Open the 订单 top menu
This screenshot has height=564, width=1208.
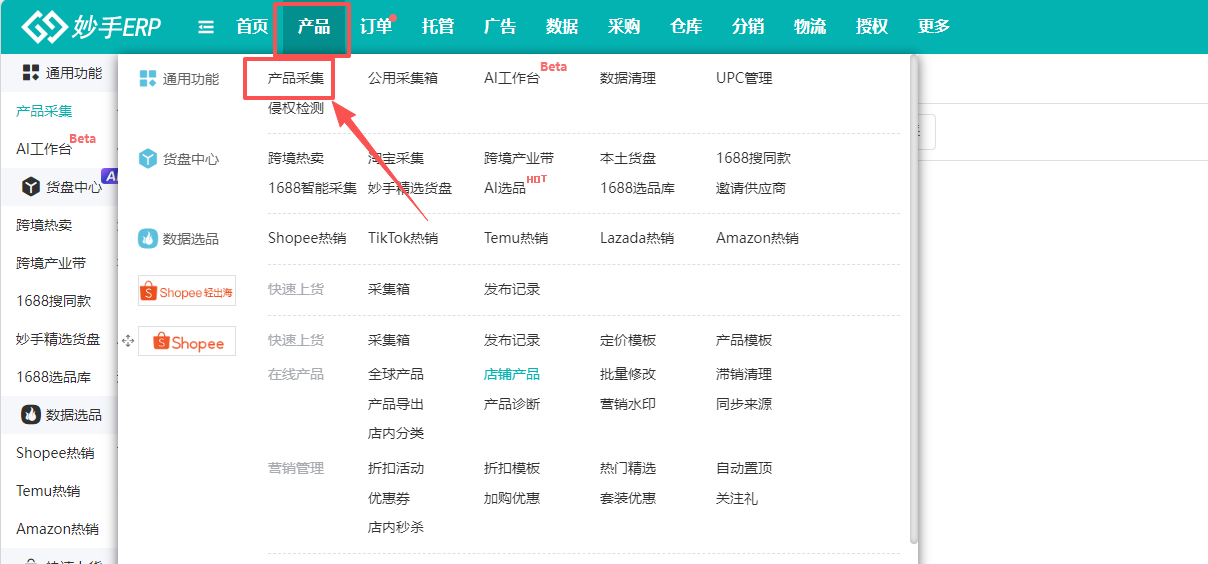tap(376, 27)
